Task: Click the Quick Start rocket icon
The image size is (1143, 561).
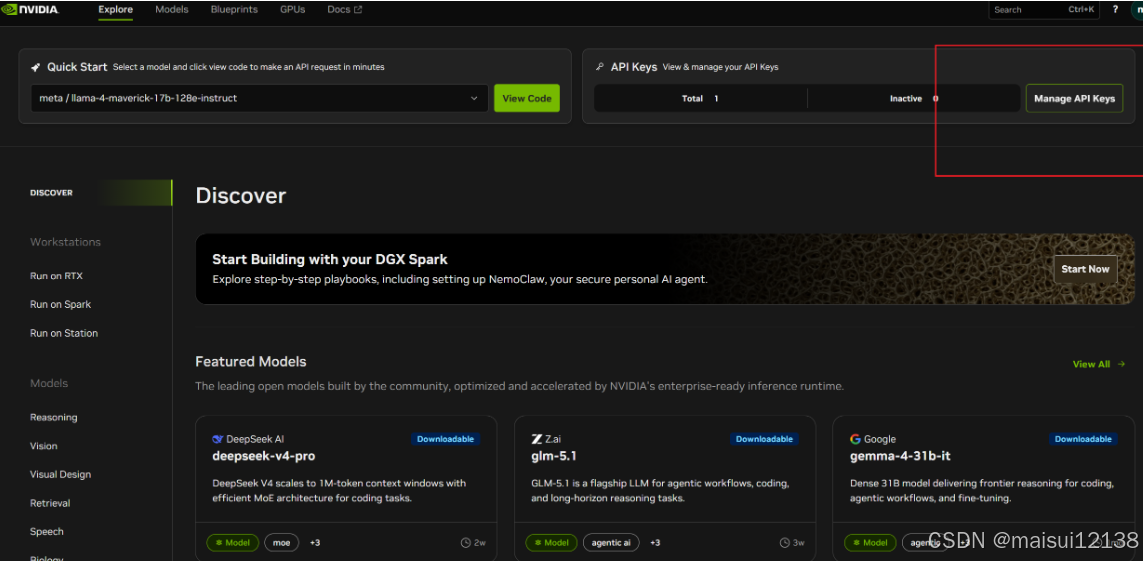Action: click(x=35, y=67)
